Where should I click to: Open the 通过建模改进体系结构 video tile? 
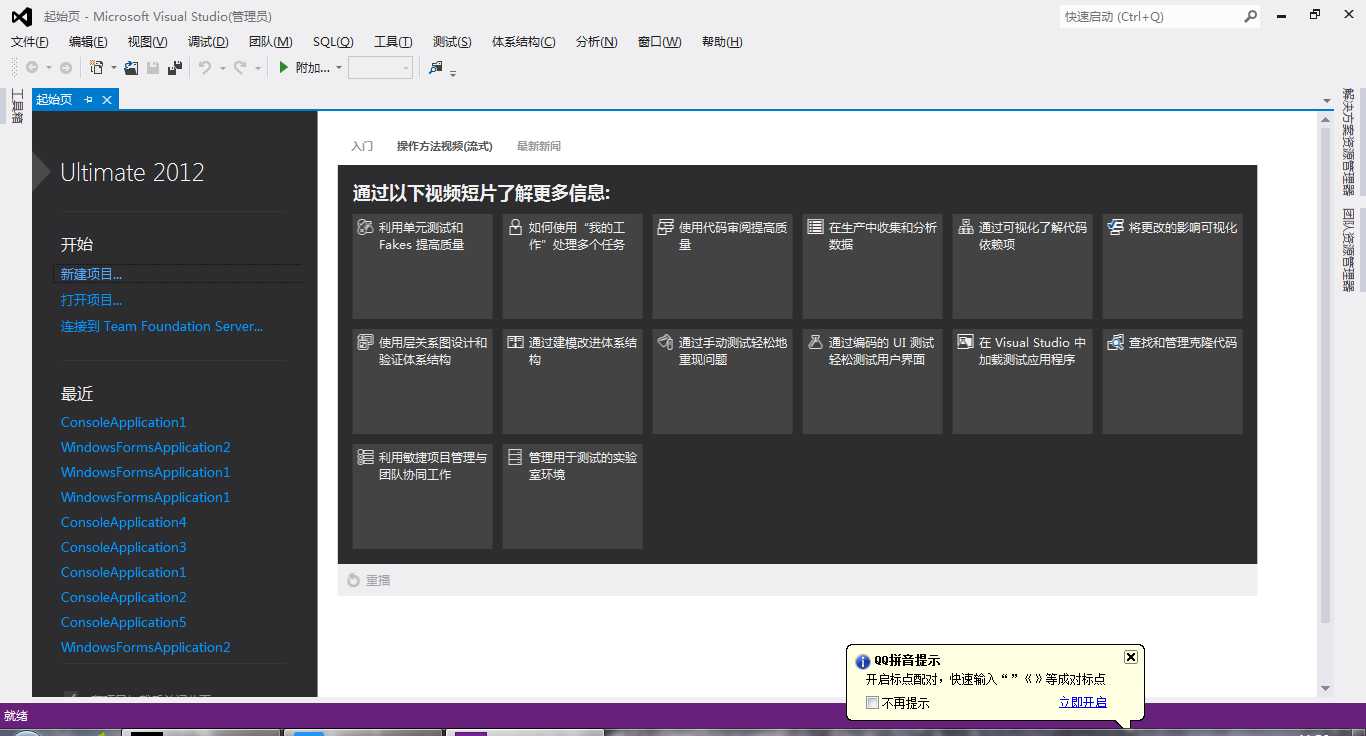point(573,381)
